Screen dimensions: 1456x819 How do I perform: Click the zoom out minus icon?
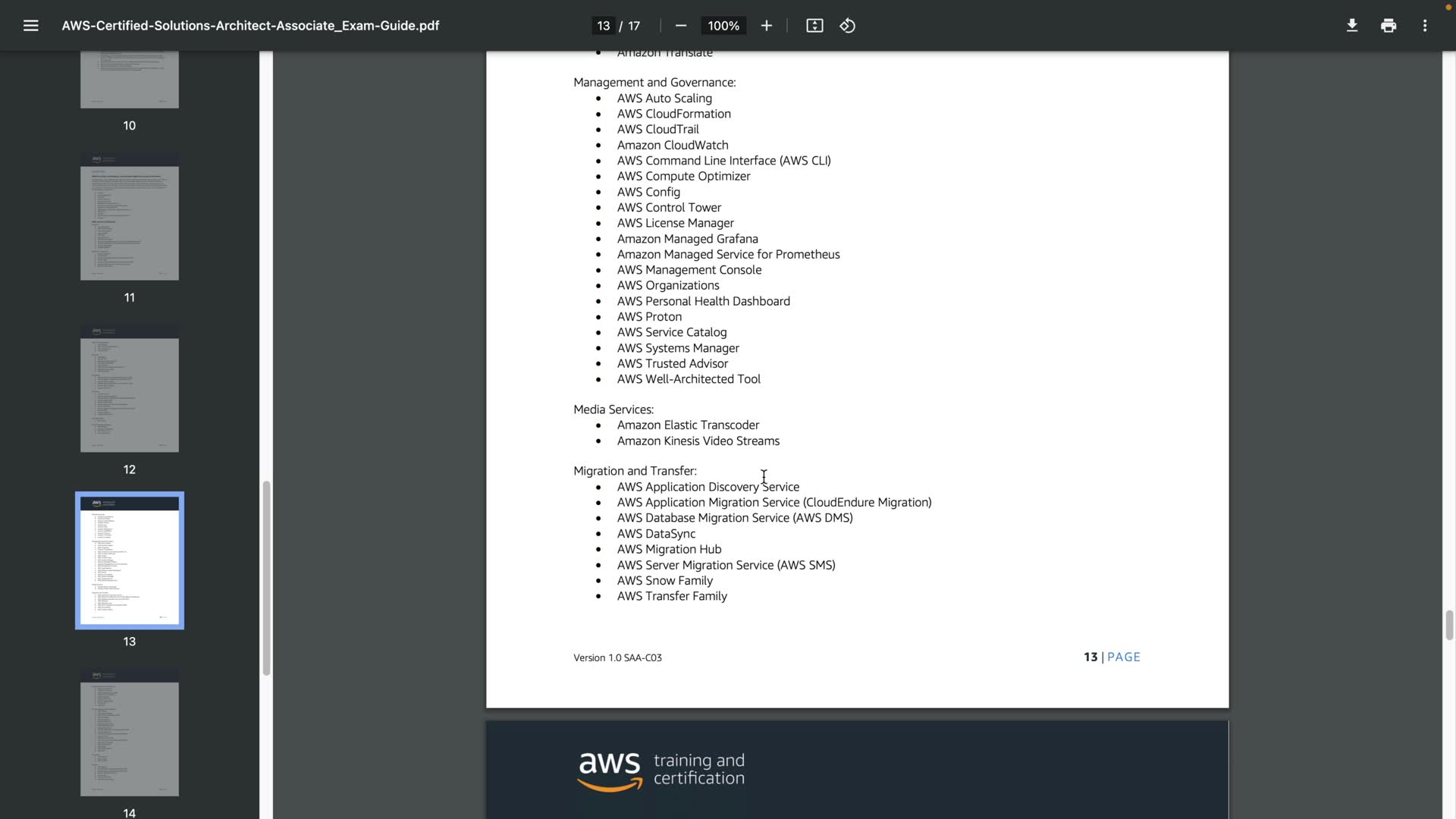pos(680,26)
